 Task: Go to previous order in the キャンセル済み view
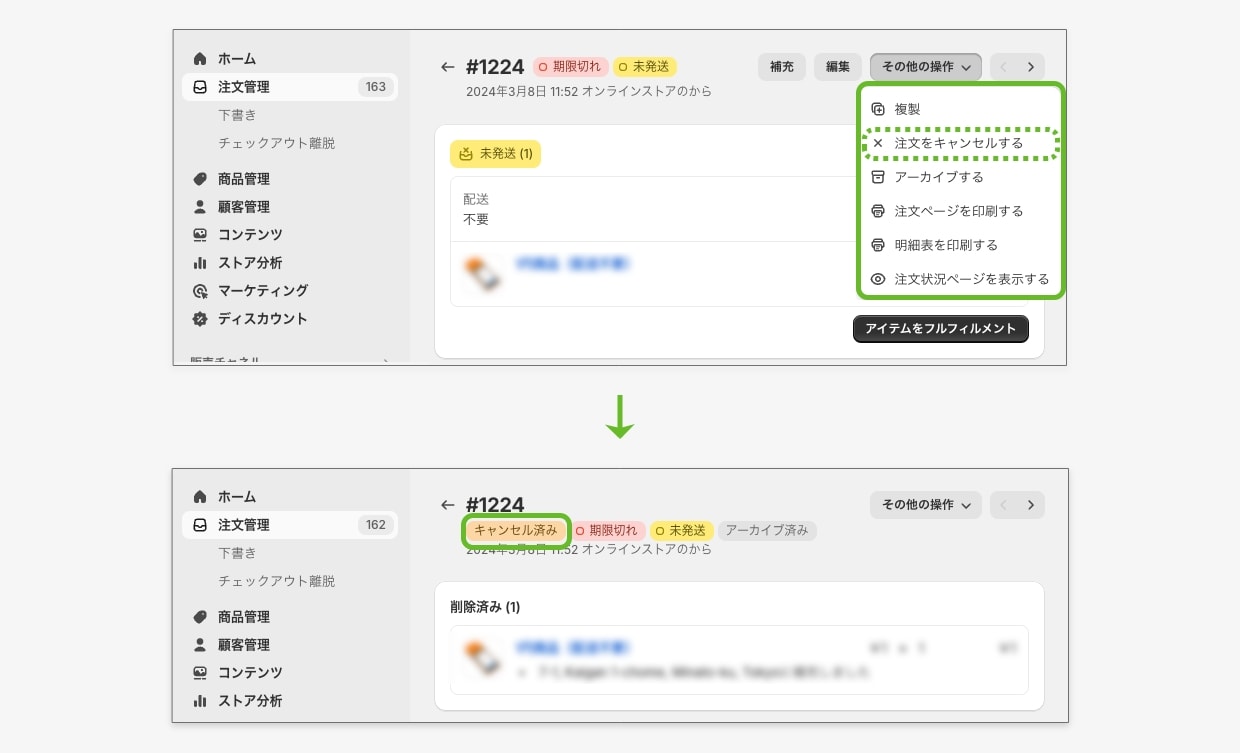click(x=1004, y=505)
